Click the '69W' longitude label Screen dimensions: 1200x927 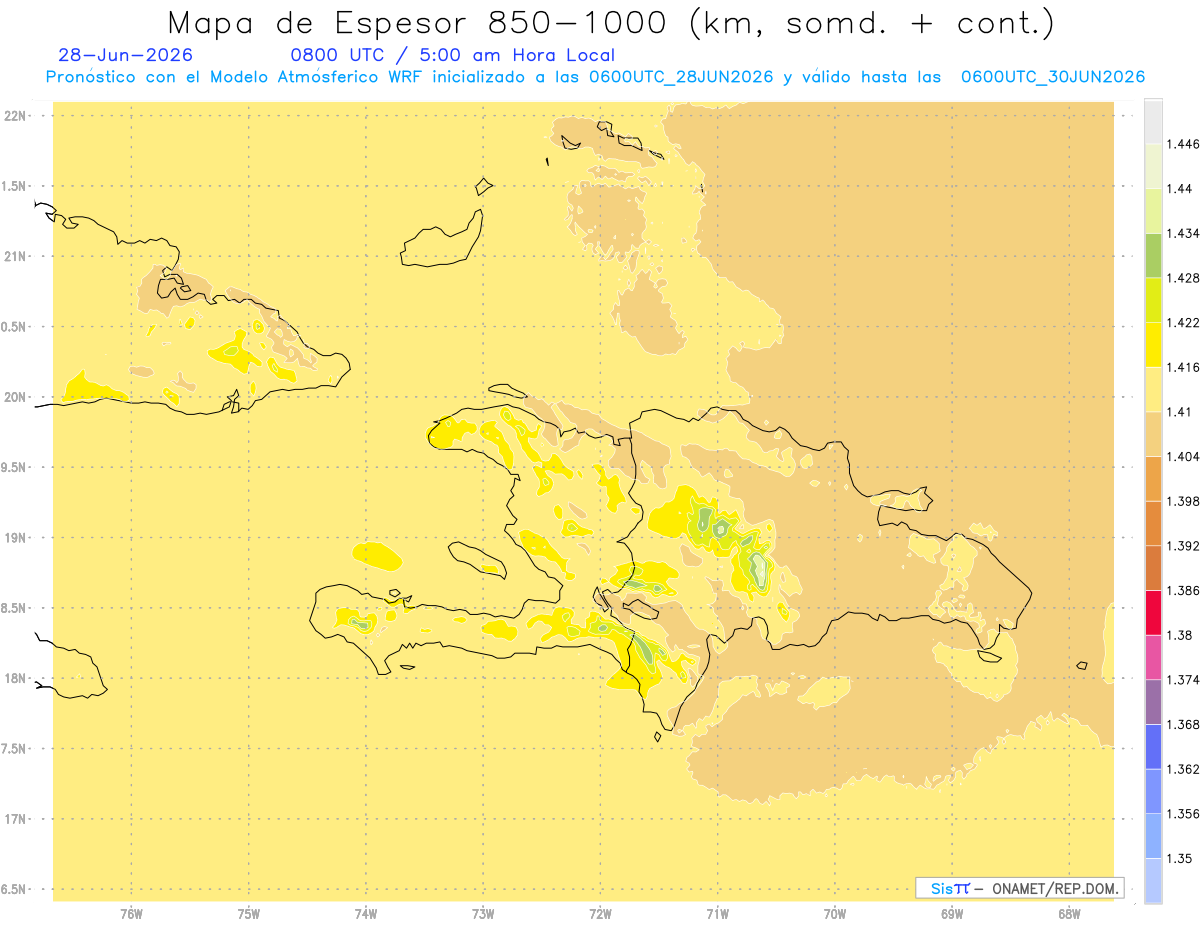point(952,914)
